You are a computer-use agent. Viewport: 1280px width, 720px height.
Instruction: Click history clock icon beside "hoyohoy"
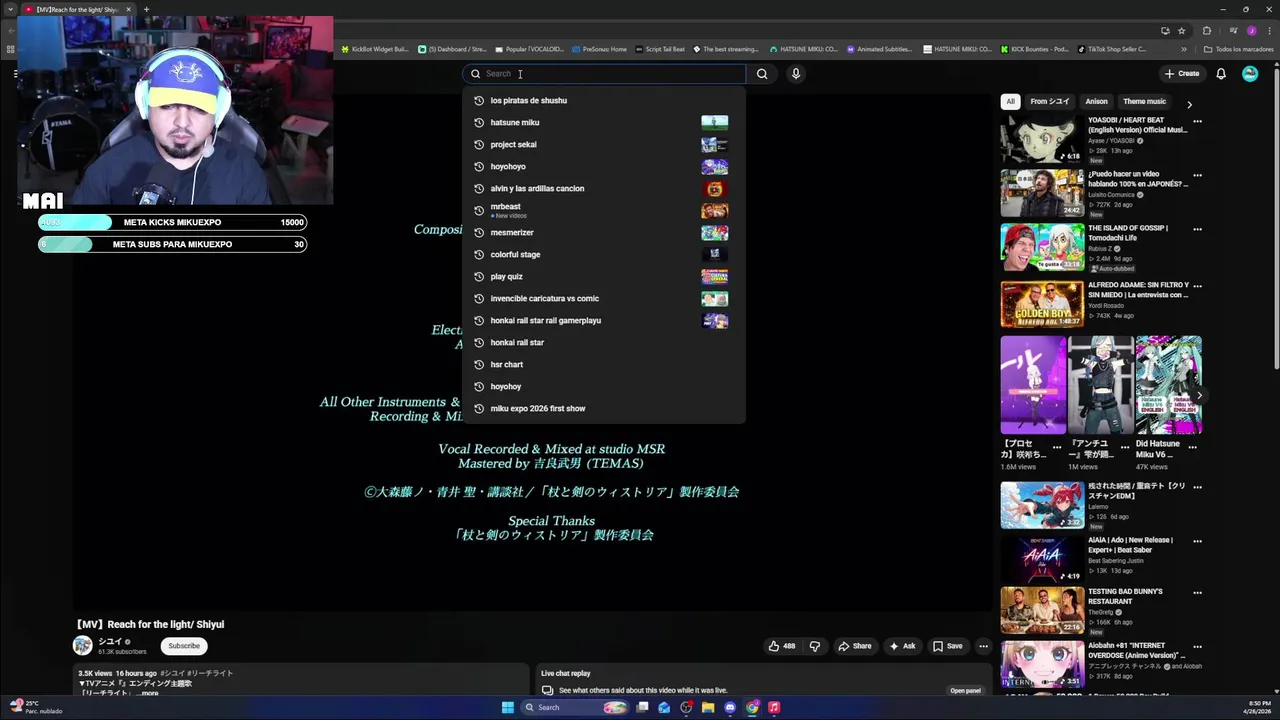[479, 386]
